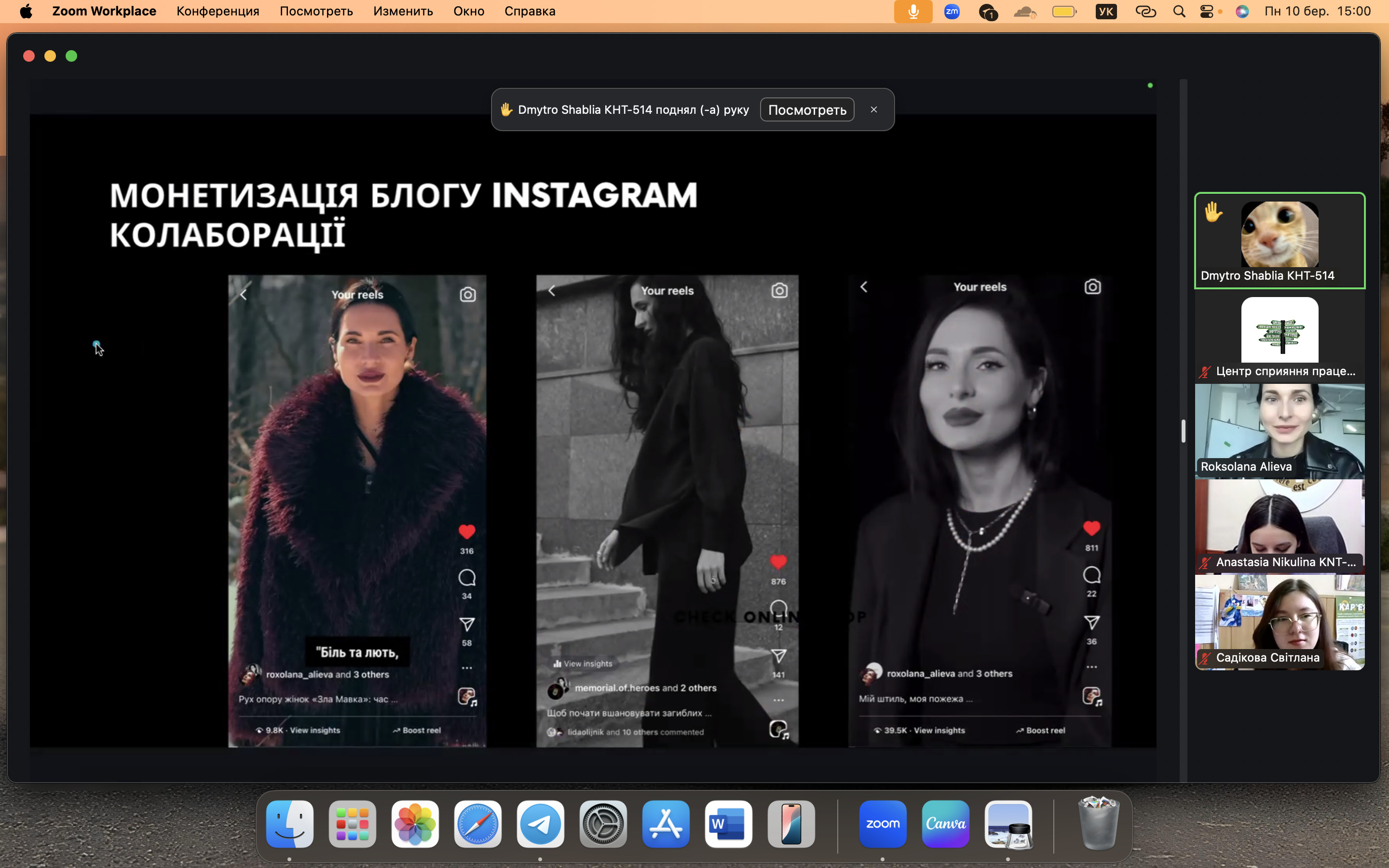The width and height of the screenshot is (1389, 868).
Task: Switch the УК keyboard input source
Action: pyautogui.click(x=1105, y=12)
